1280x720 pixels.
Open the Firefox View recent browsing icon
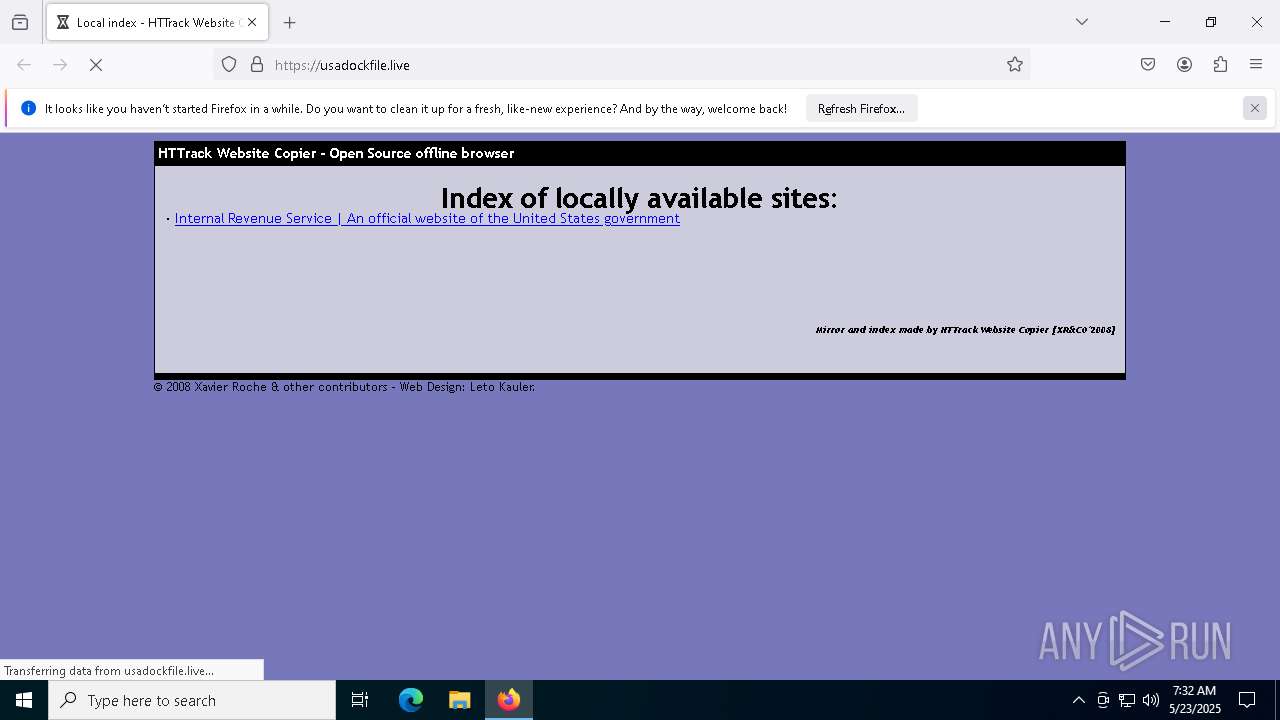(20, 22)
